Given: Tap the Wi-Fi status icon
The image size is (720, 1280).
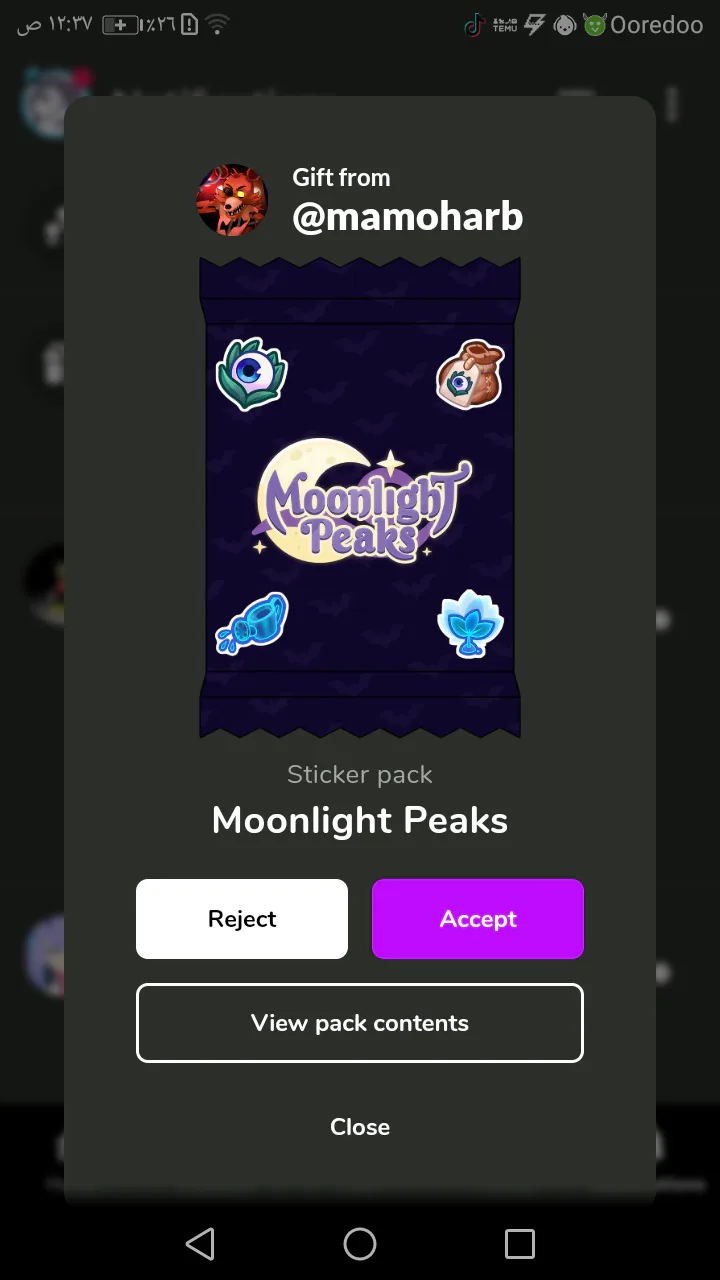Looking at the screenshot, I should [218, 25].
